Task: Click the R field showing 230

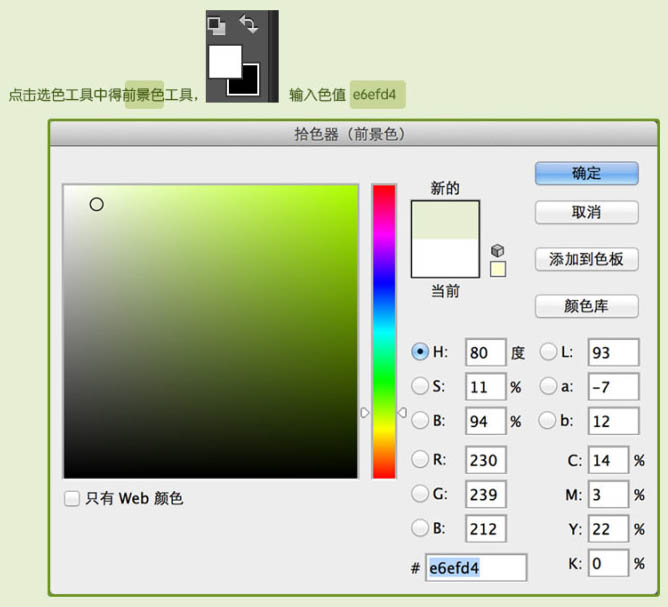Action: coord(486,460)
